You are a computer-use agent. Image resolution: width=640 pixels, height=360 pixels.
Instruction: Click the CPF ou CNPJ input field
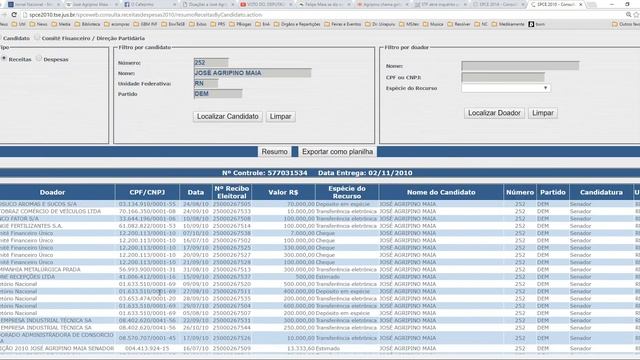pos(503,77)
